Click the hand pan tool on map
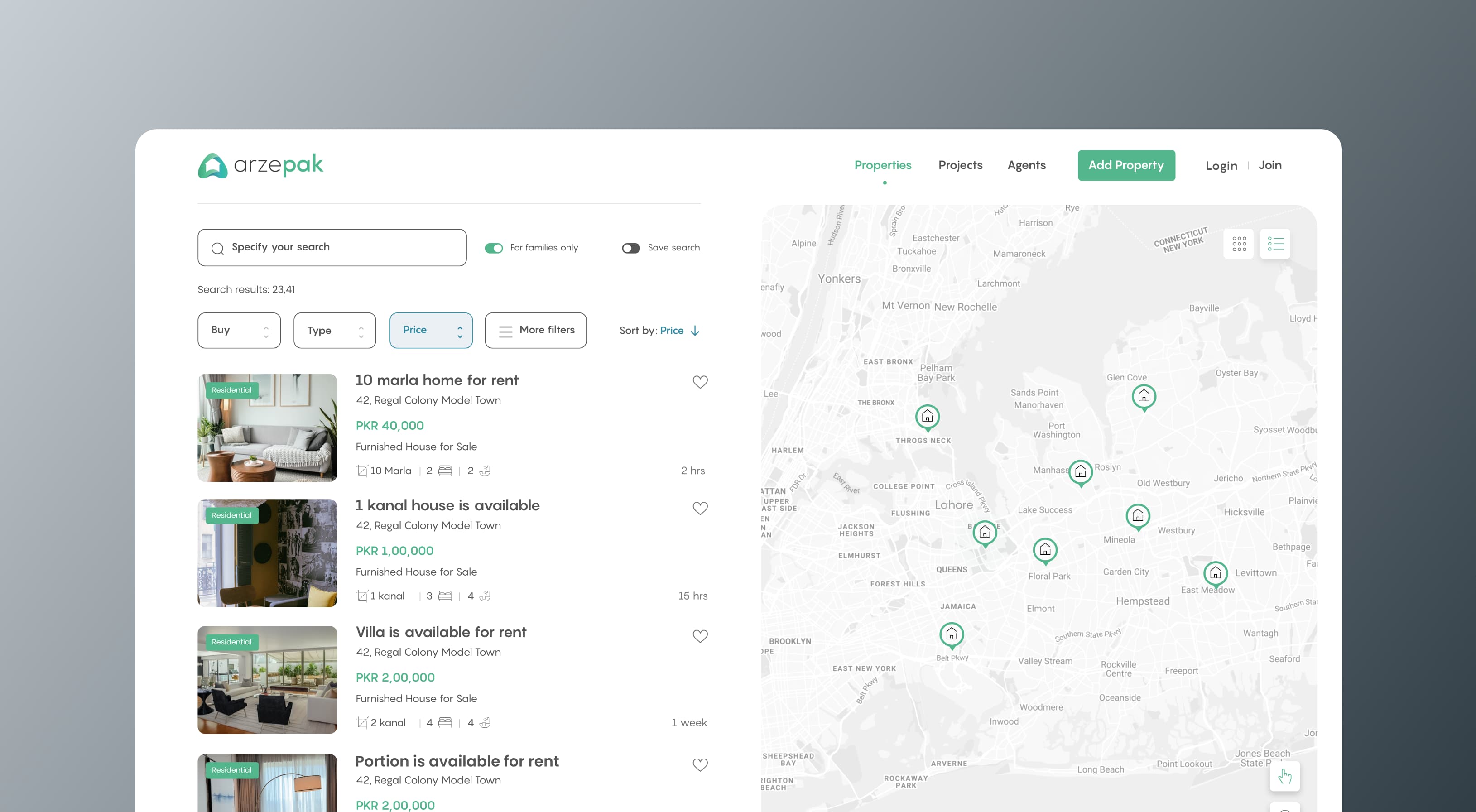 pyautogui.click(x=1284, y=777)
